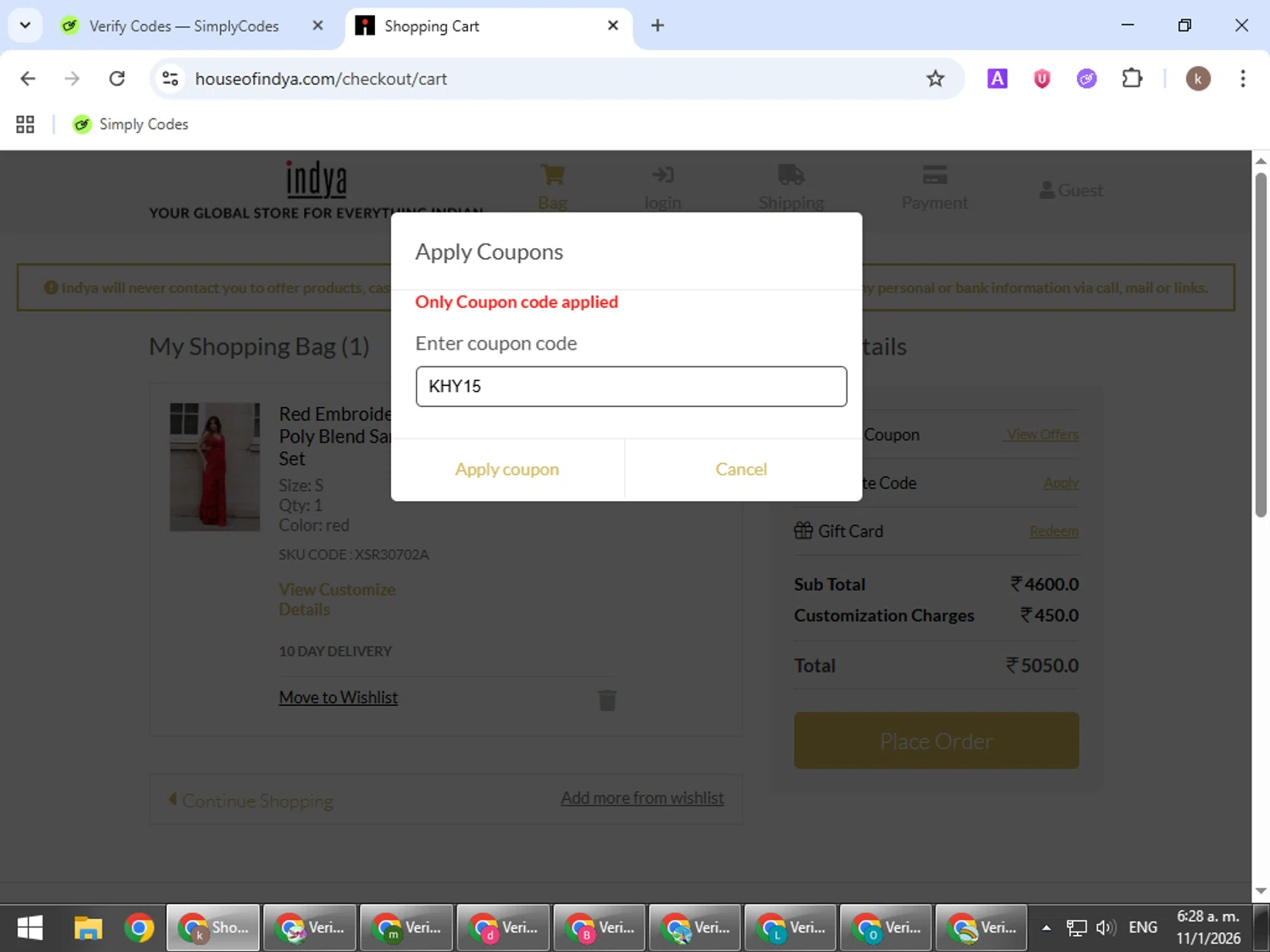This screenshot has height=952, width=1270.
Task: Show hidden system tray icons
Action: [x=1046, y=928]
